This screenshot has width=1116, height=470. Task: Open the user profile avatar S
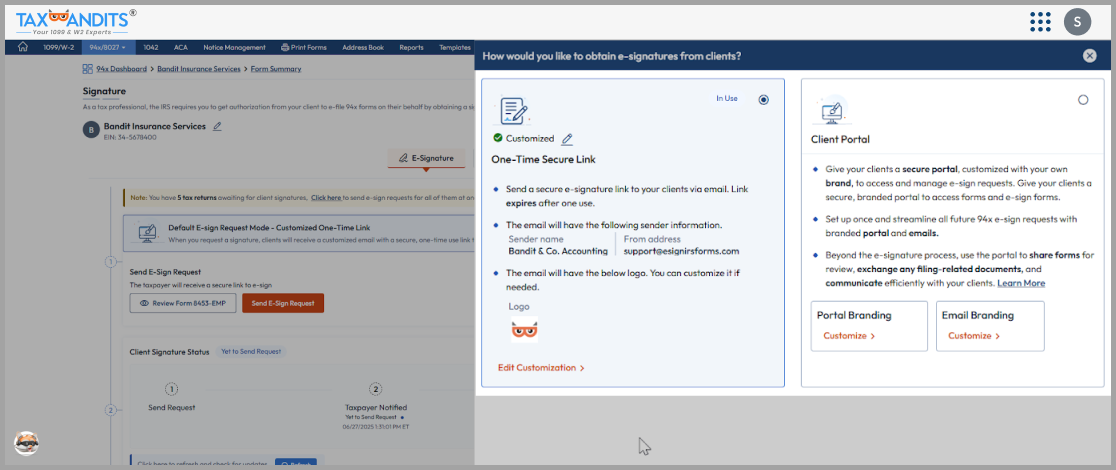click(1078, 21)
